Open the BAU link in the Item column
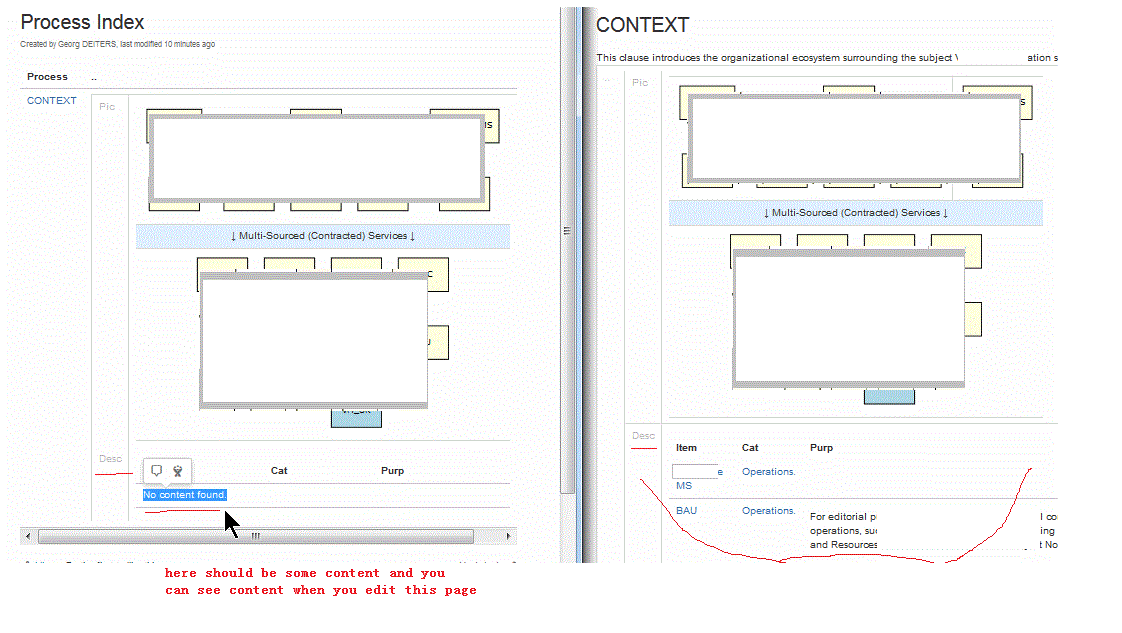This screenshot has height=633, width=1122. [686, 511]
